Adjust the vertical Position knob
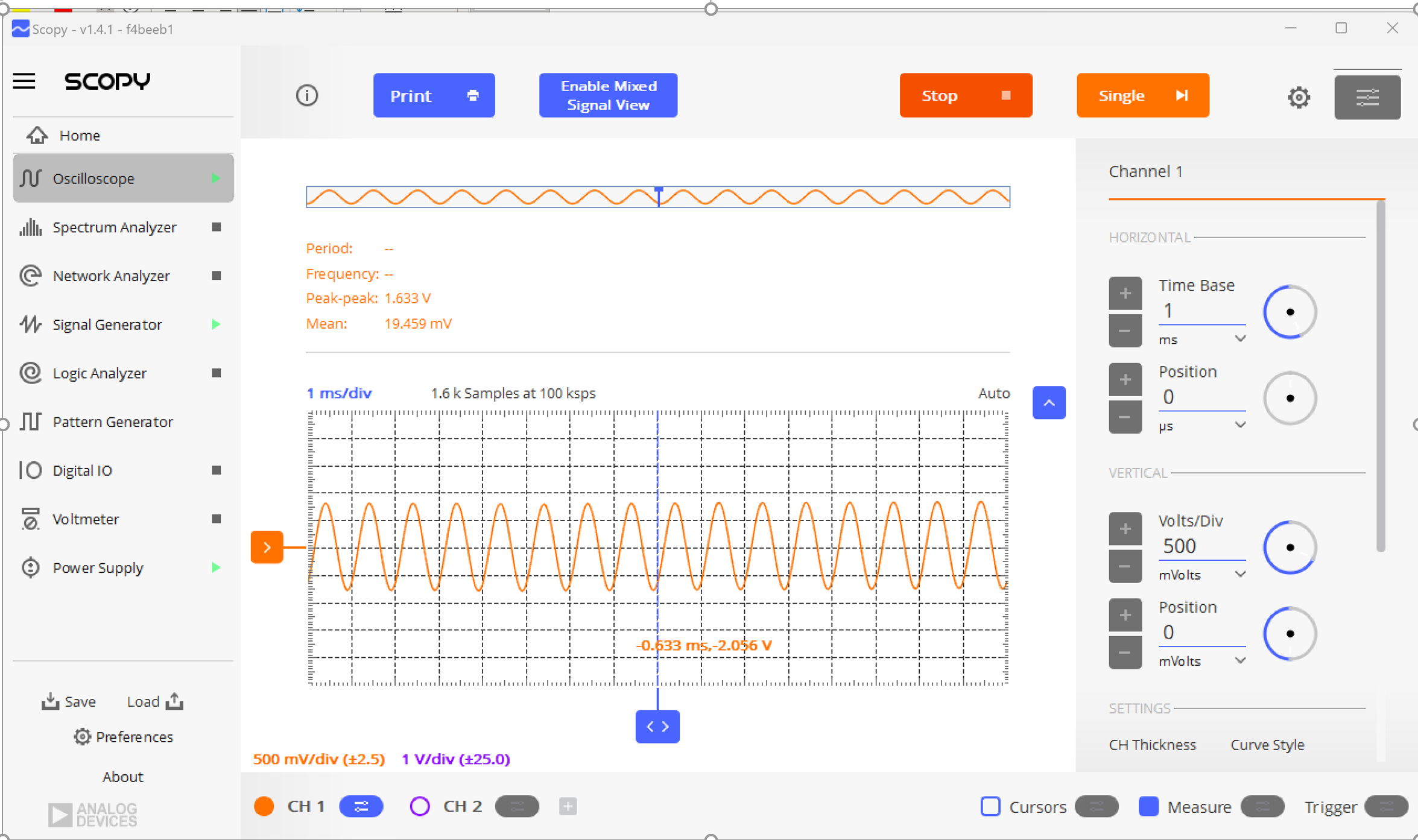1418x840 pixels. [x=1290, y=633]
